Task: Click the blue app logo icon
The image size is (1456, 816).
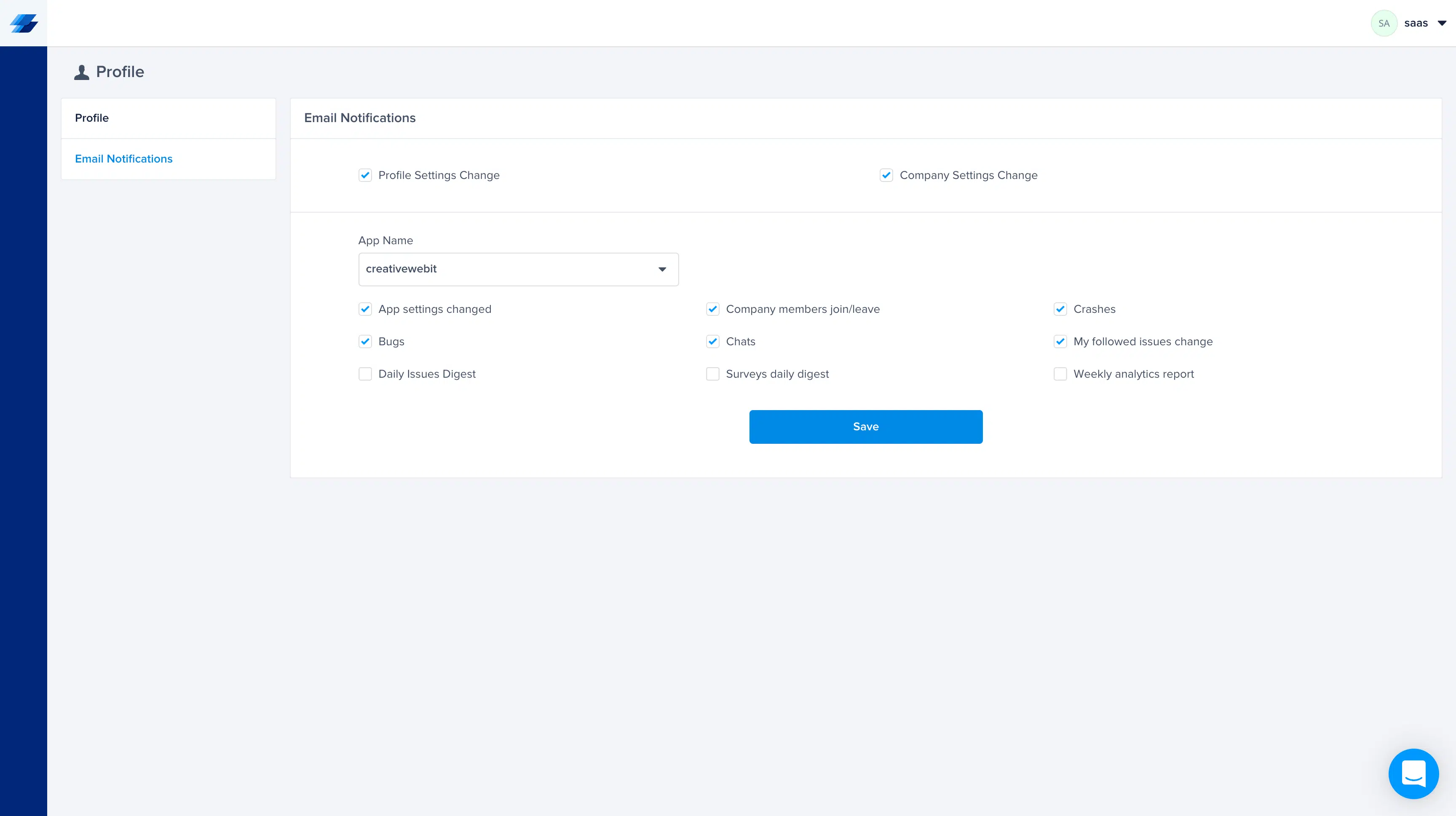Action: pos(24,23)
